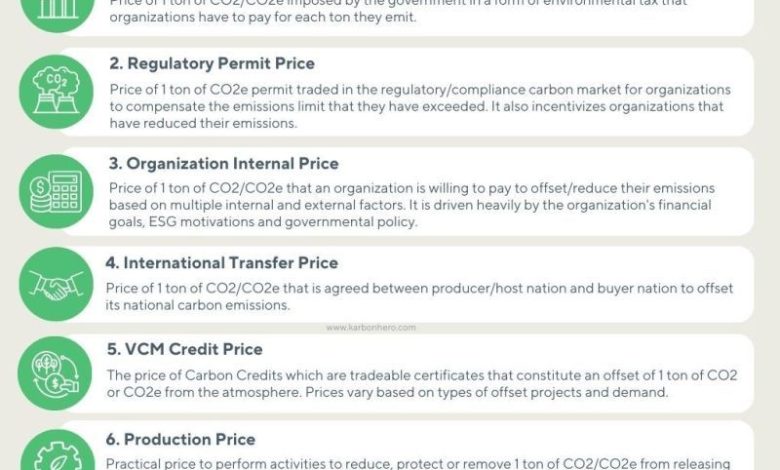Click the international transfer price description text
The width and height of the screenshot is (780, 470).
[420, 297]
